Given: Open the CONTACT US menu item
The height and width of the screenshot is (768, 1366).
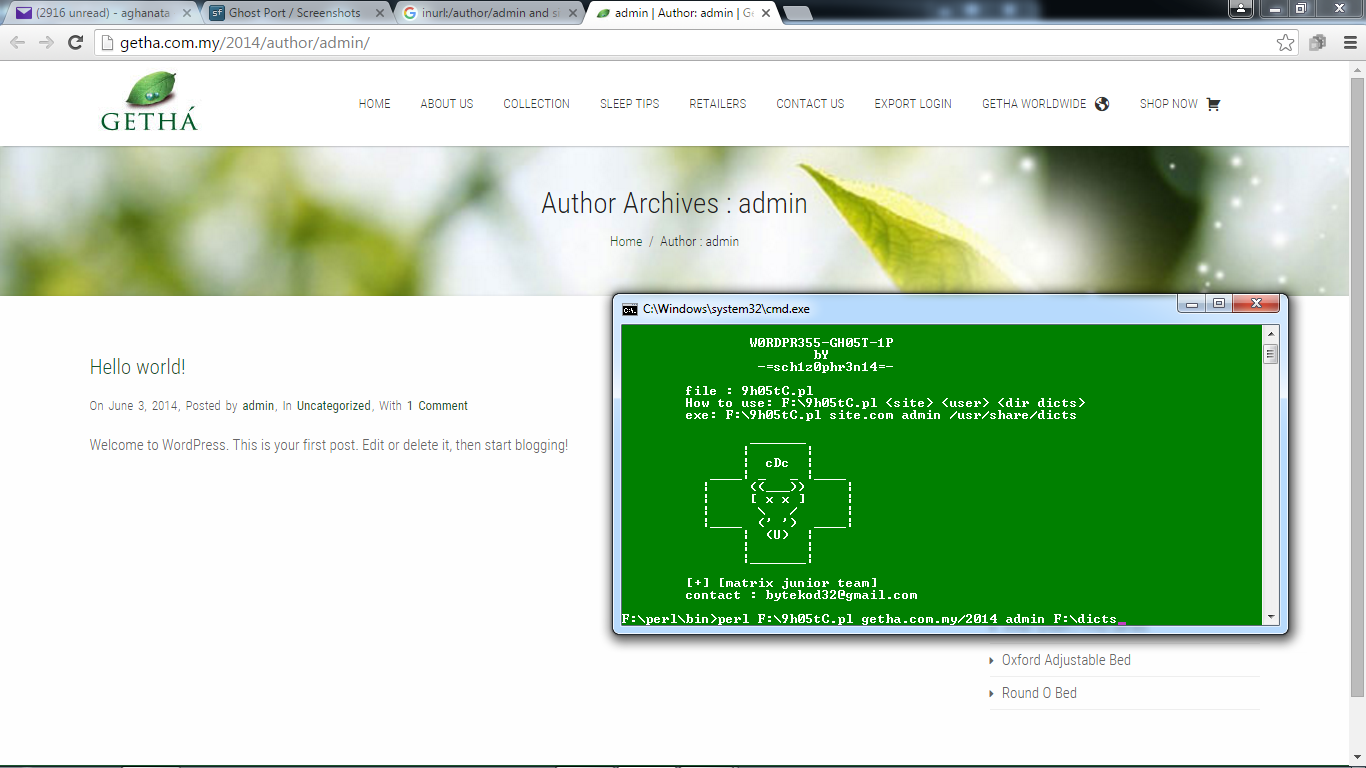Looking at the screenshot, I should [810, 104].
